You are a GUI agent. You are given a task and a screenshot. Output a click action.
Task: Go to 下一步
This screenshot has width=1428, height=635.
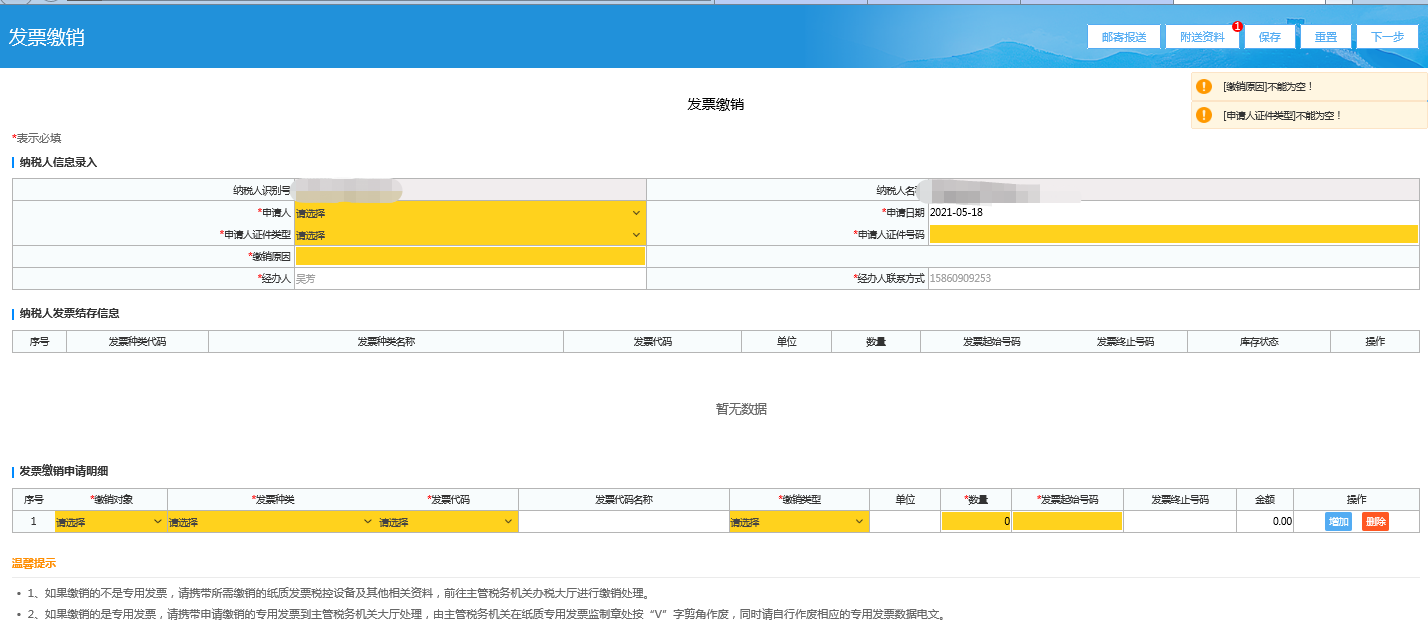(x=1387, y=37)
